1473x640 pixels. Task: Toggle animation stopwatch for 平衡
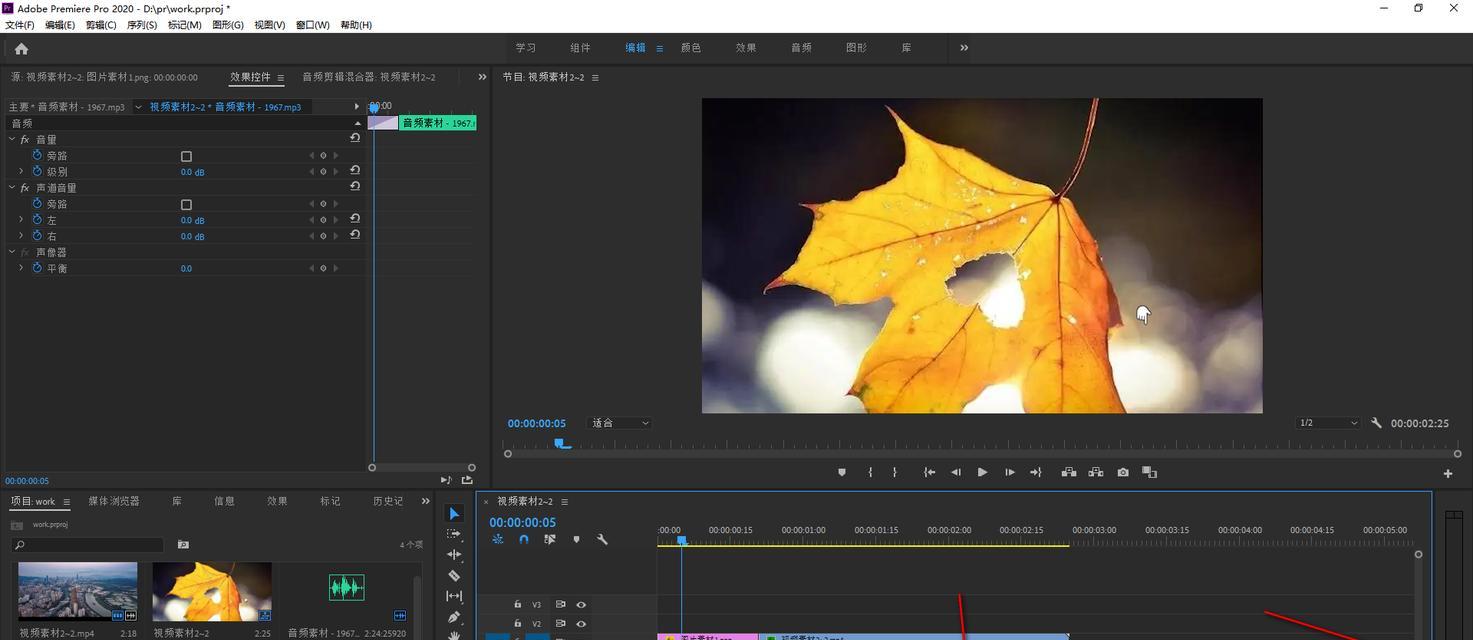tap(37, 268)
